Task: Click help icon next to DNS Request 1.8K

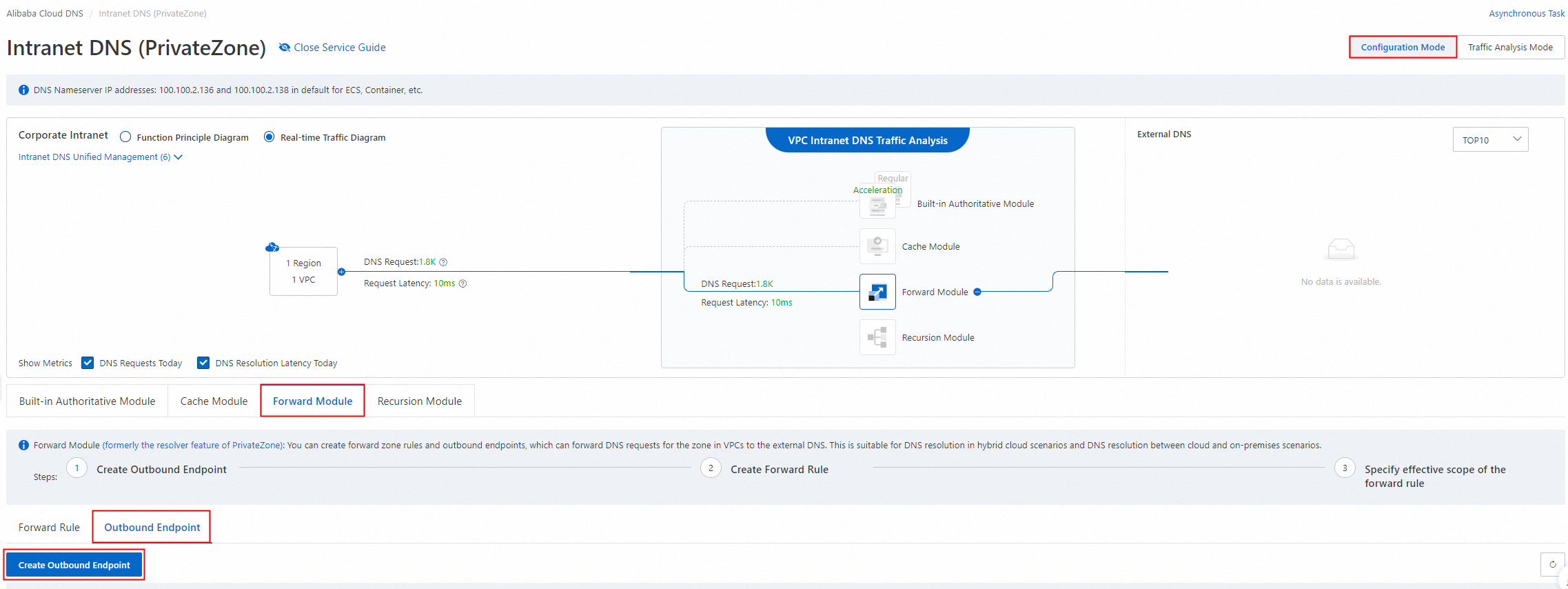Action: (x=443, y=262)
